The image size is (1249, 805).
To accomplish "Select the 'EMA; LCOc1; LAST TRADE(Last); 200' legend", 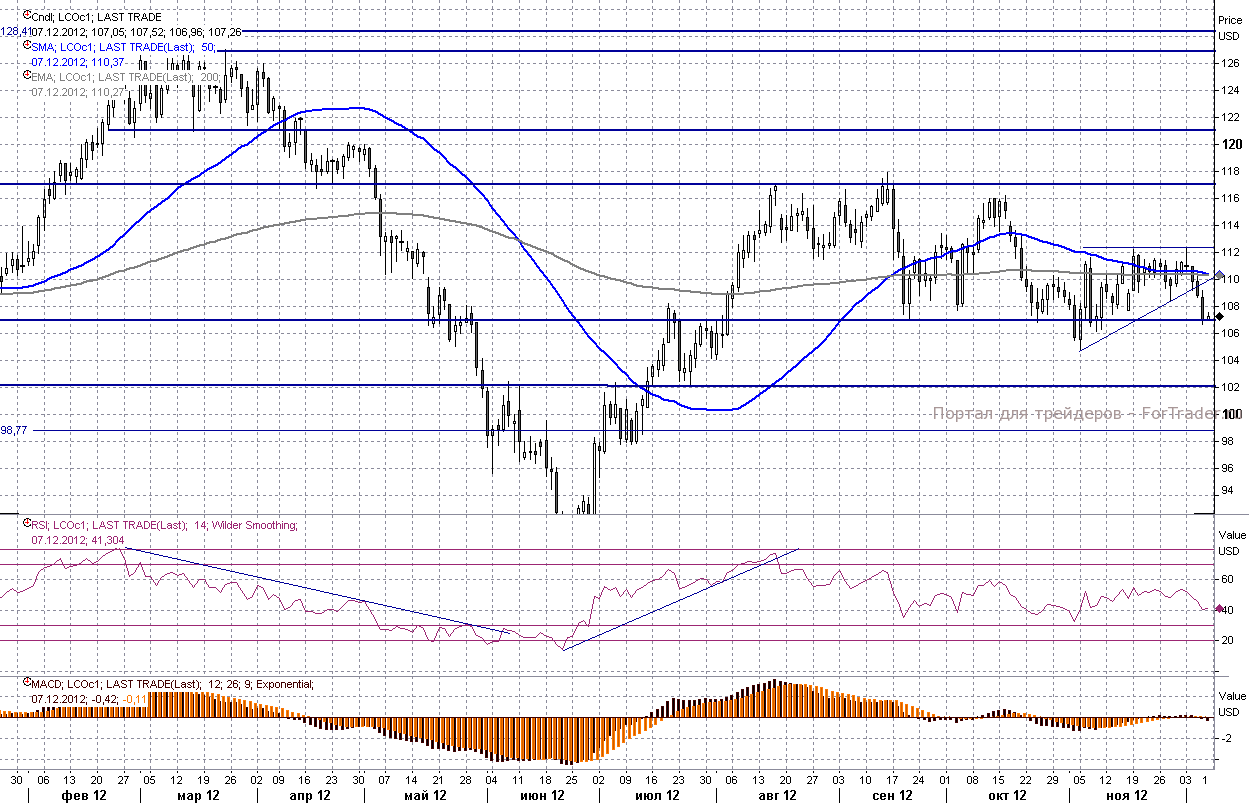I will coord(126,77).
